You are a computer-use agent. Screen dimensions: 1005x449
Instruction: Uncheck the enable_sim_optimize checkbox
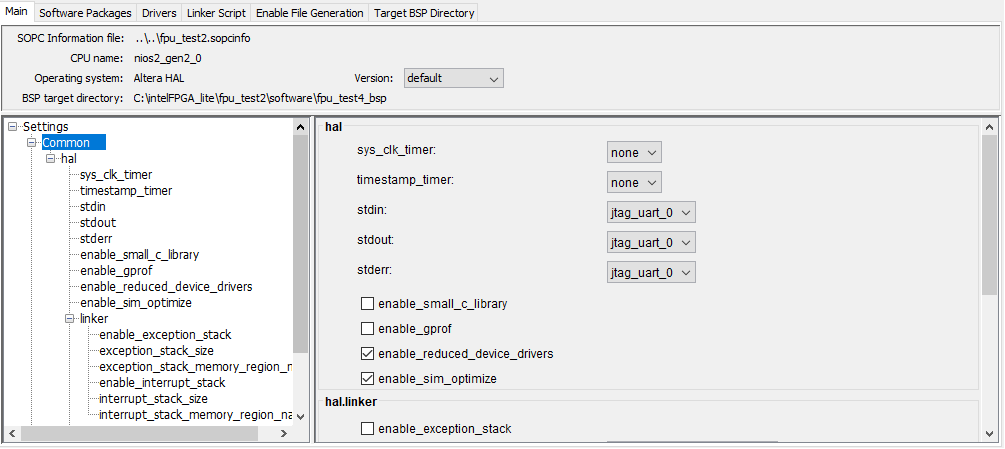point(367,379)
